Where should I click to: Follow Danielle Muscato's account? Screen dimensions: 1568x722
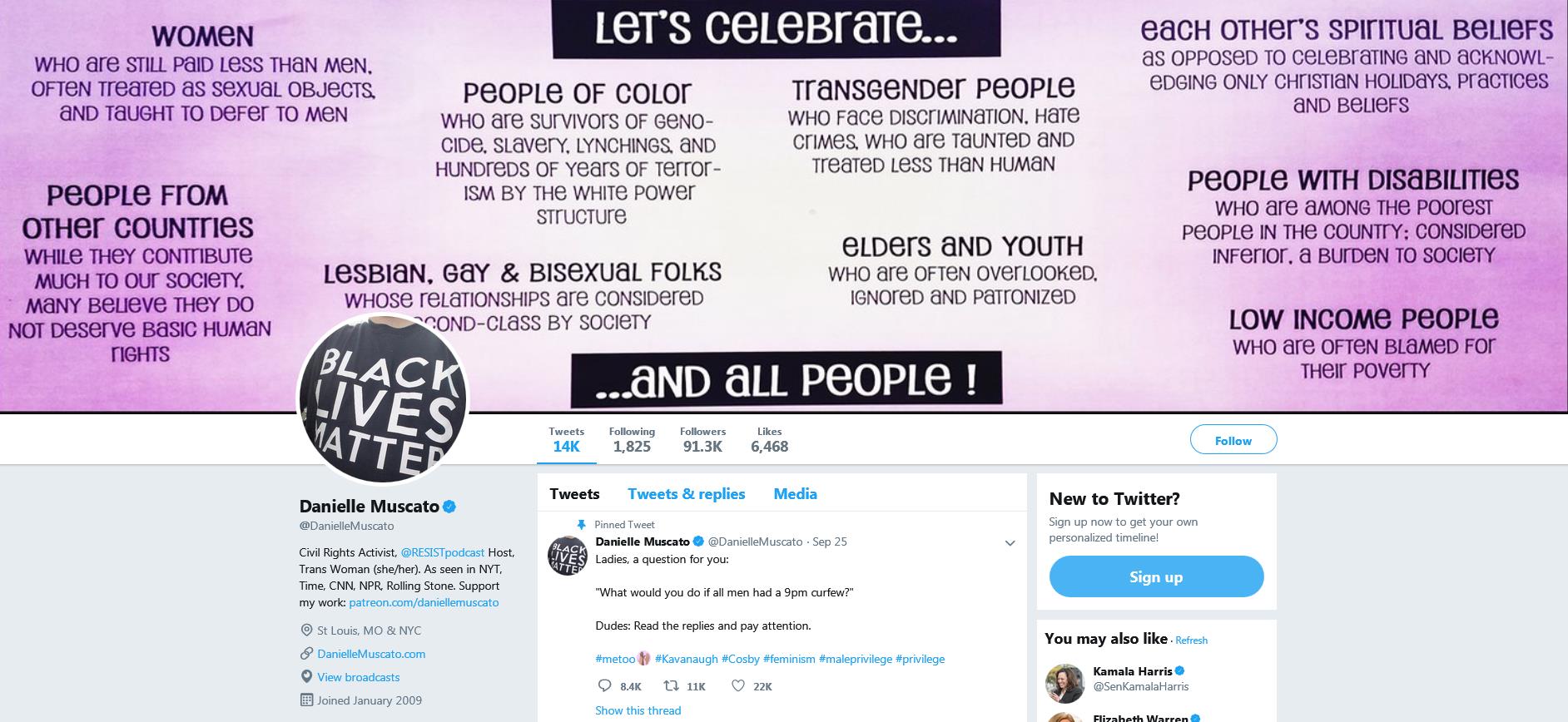pos(1233,440)
